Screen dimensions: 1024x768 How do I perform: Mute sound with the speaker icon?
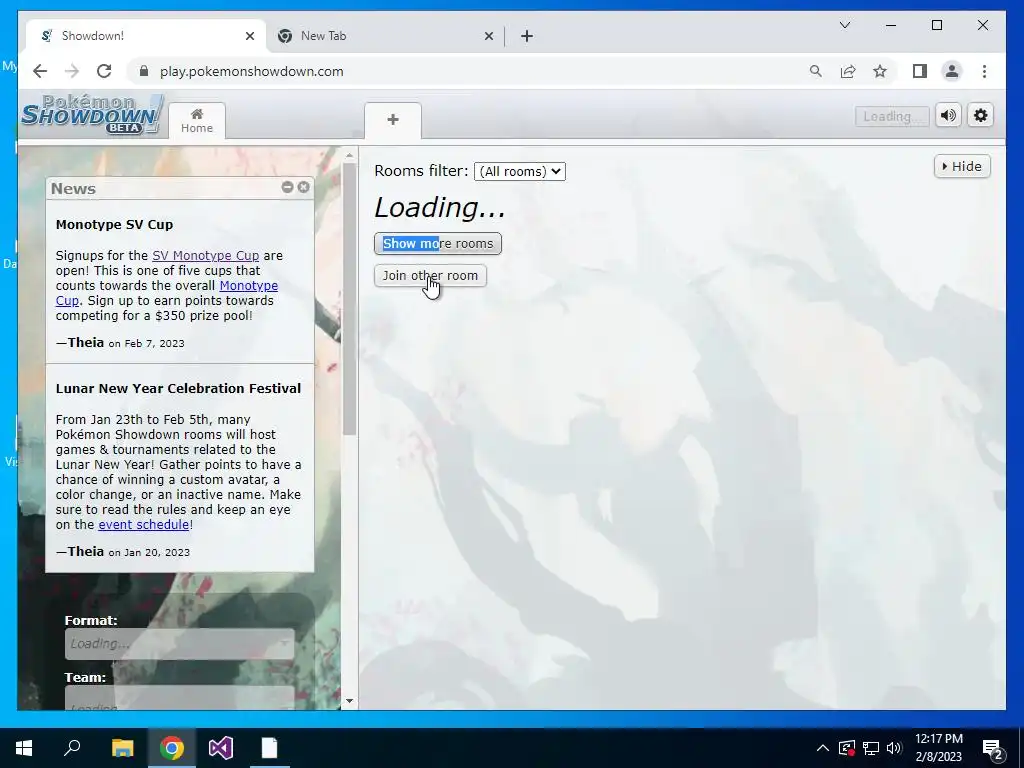pyautogui.click(x=948, y=116)
